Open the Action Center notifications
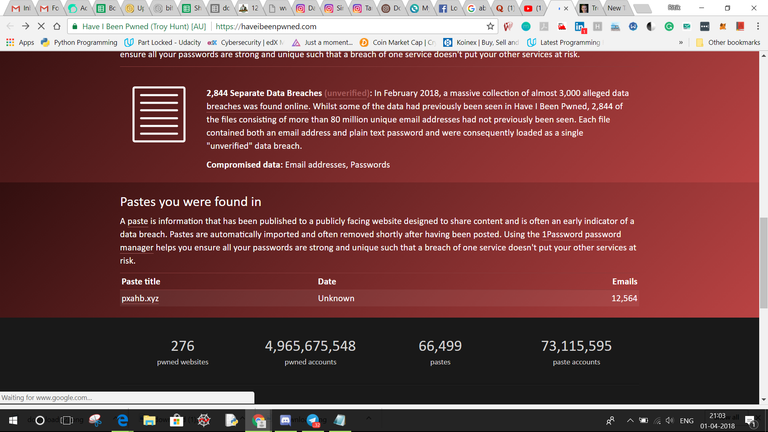This screenshot has height=432, width=768. pos(750,420)
